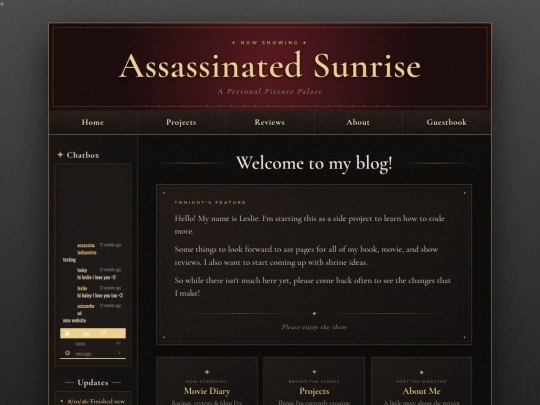Viewport: 540px width, 405px height.
Task: Open the Projects tab in navigation bar
Action: coord(181,122)
